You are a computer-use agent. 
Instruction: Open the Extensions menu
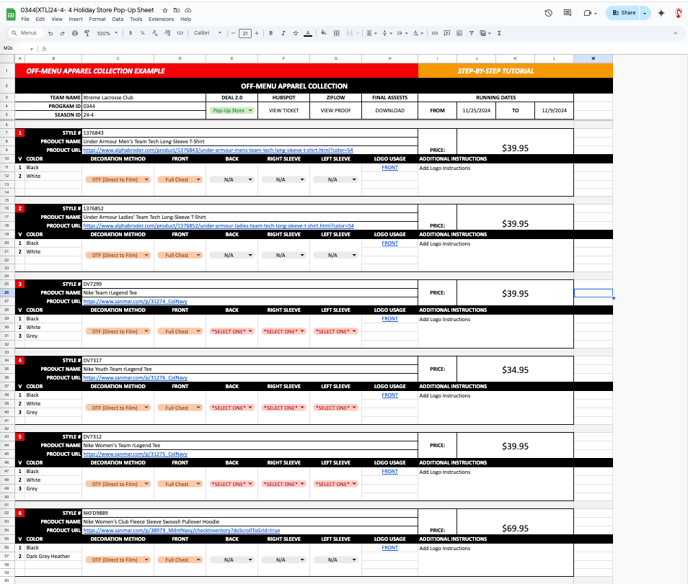pos(160,19)
